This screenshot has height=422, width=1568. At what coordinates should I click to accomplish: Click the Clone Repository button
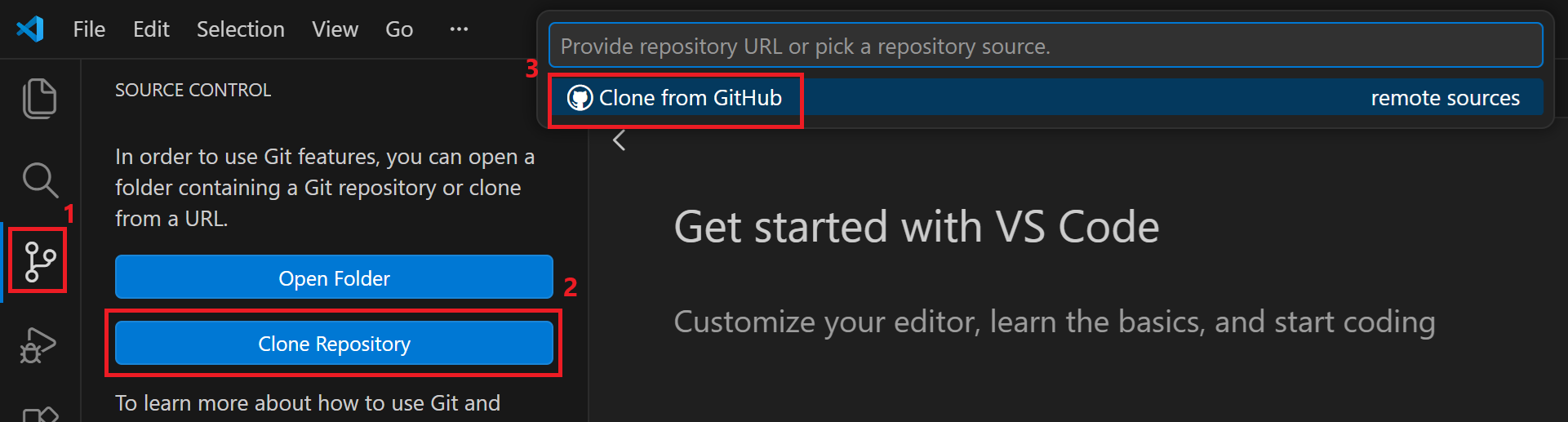pyautogui.click(x=334, y=344)
